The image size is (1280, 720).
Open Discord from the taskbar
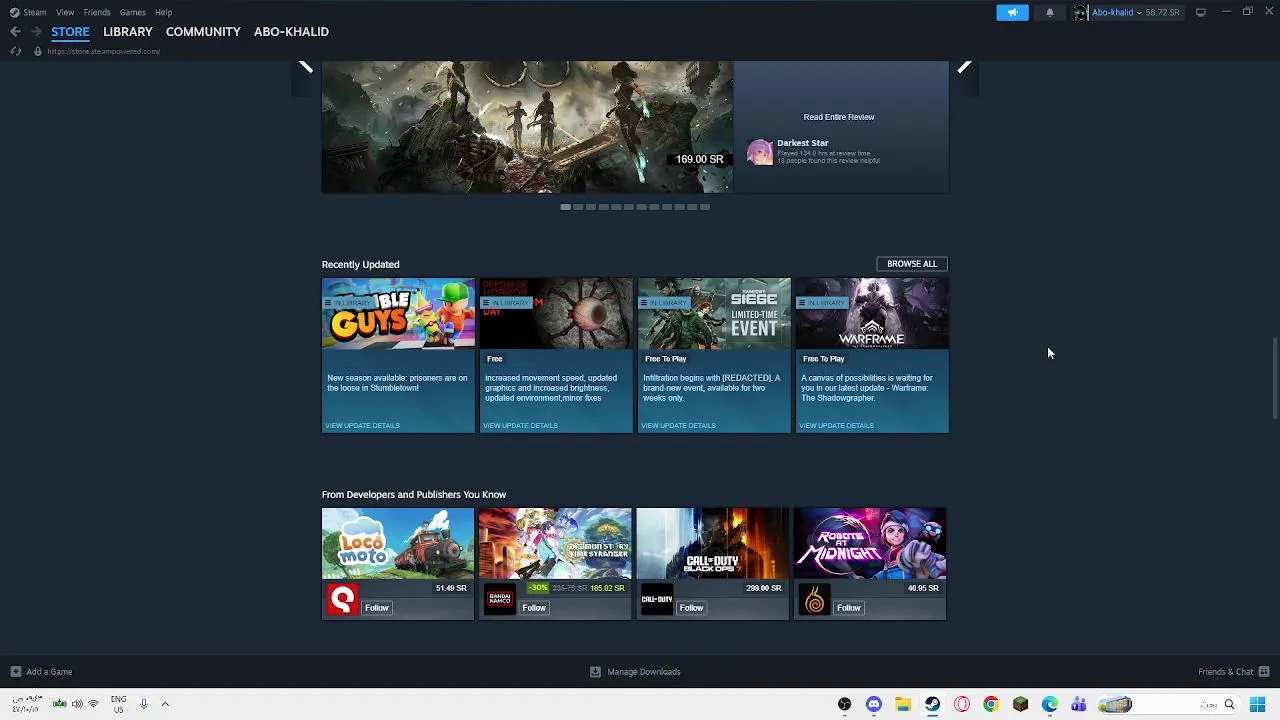point(874,704)
